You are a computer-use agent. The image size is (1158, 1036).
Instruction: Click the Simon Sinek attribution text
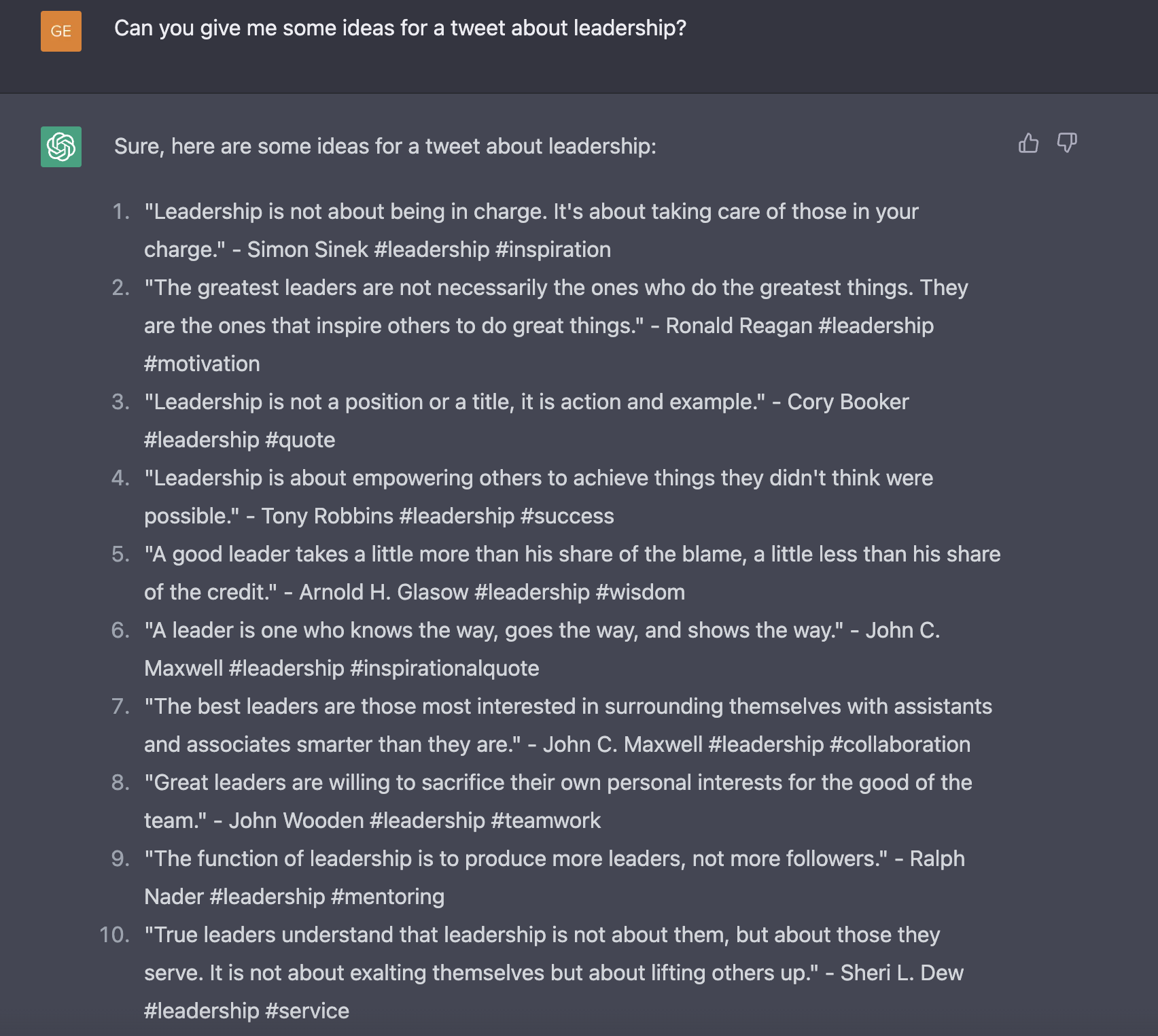307,249
